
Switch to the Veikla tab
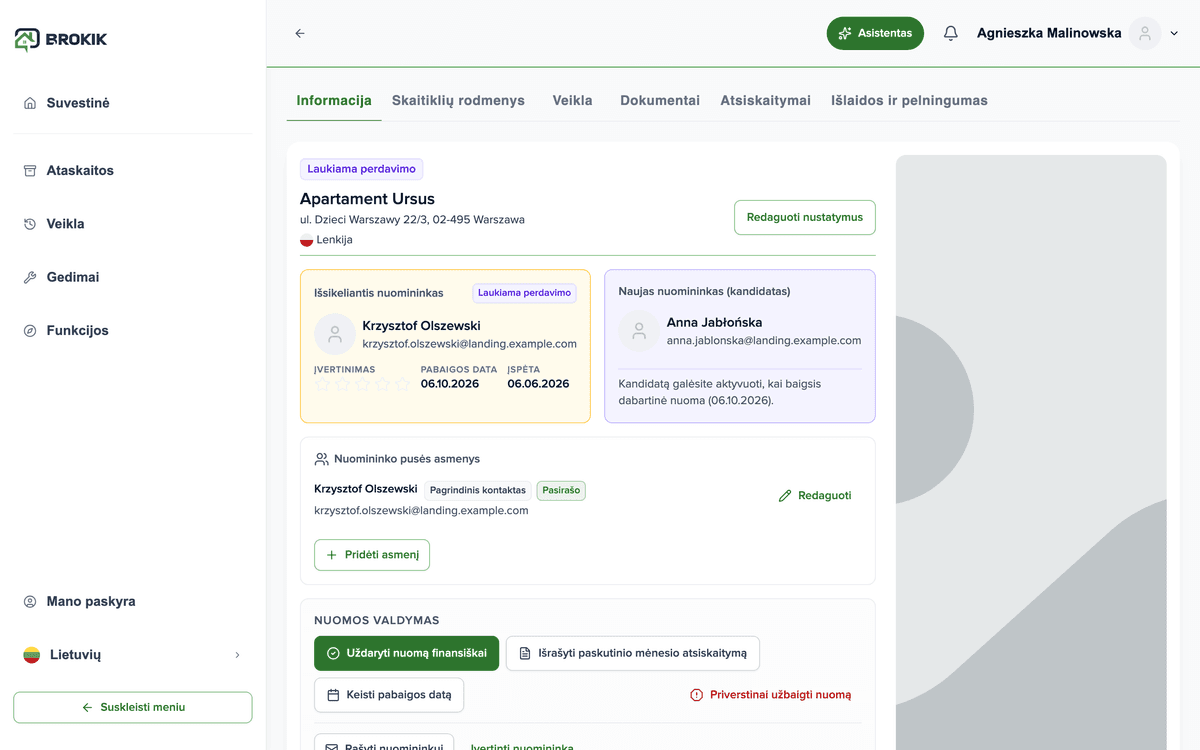[572, 100]
